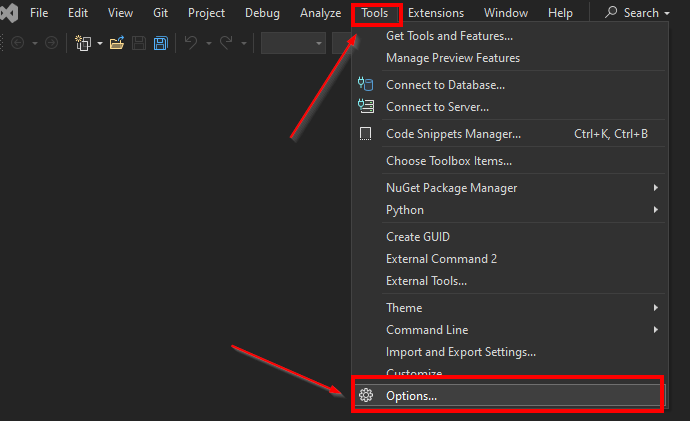Open the Search box dropdown arrow

(667, 14)
